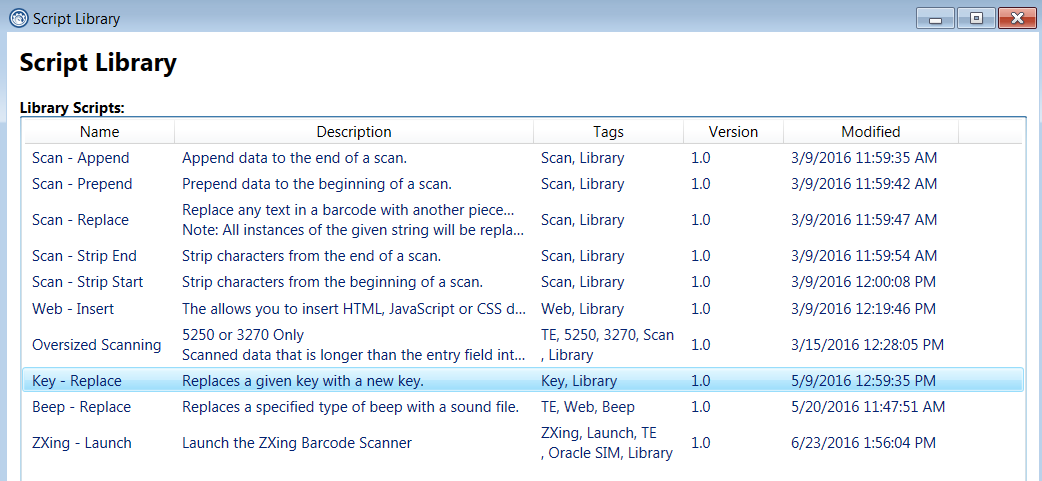Select the Scan - Append script row
This screenshot has height=481, width=1042.
pyautogui.click(x=80, y=158)
